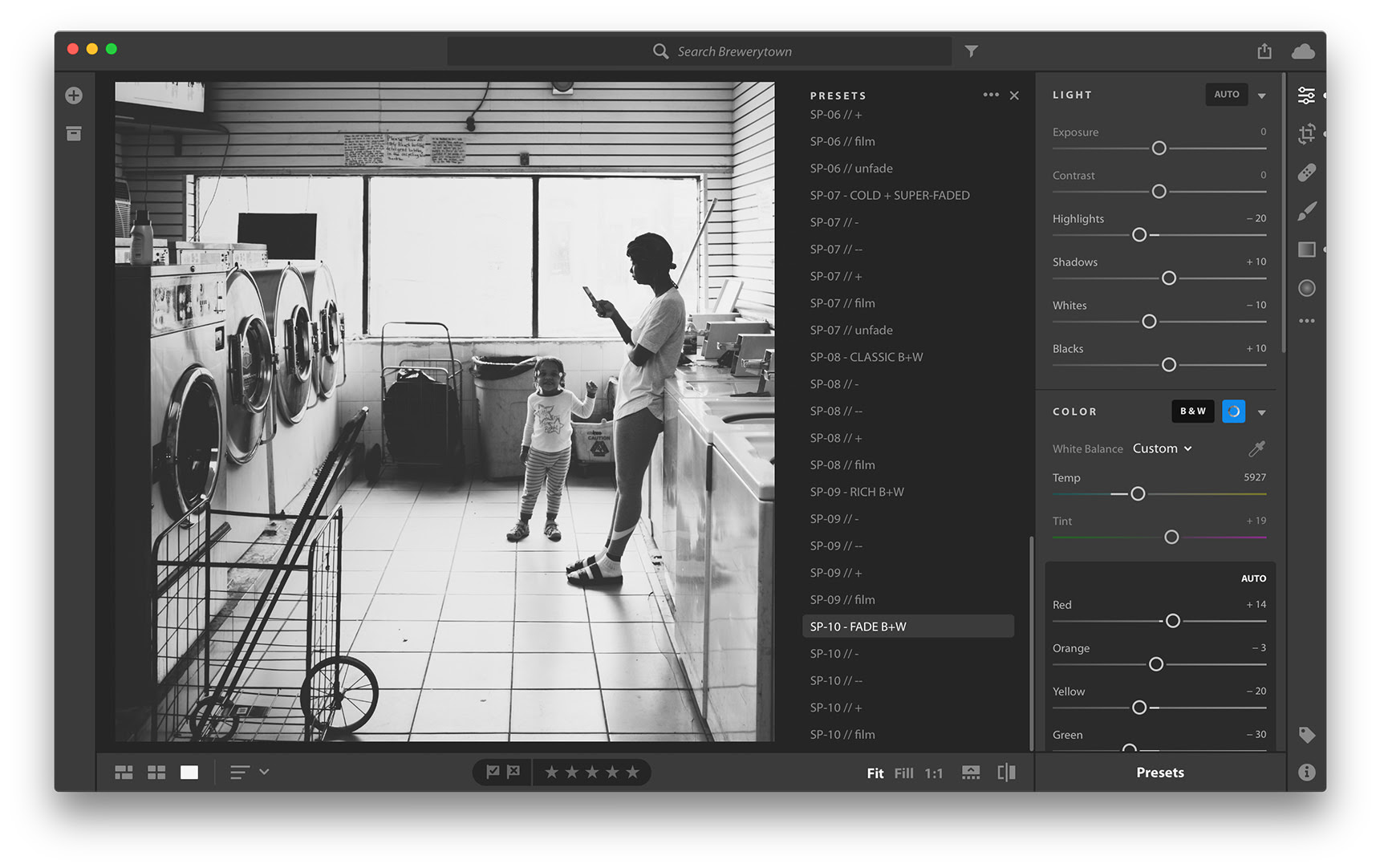Toggle the B&W color treatment
Image resolution: width=1380 pixels, height=868 pixels.
tap(1193, 412)
